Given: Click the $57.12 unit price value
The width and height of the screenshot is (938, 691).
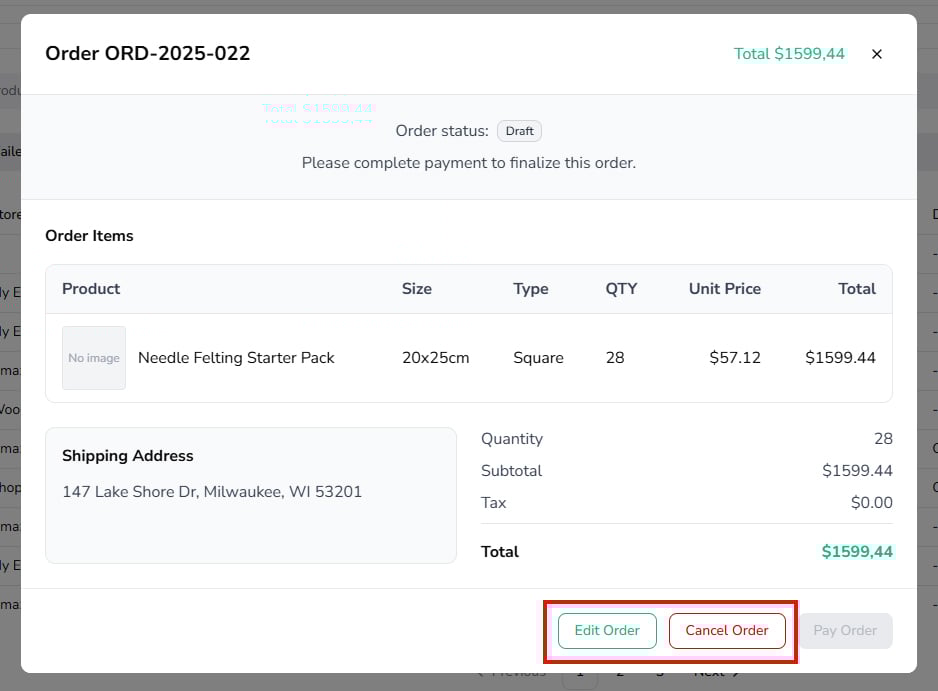Looking at the screenshot, I should tap(735, 358).
